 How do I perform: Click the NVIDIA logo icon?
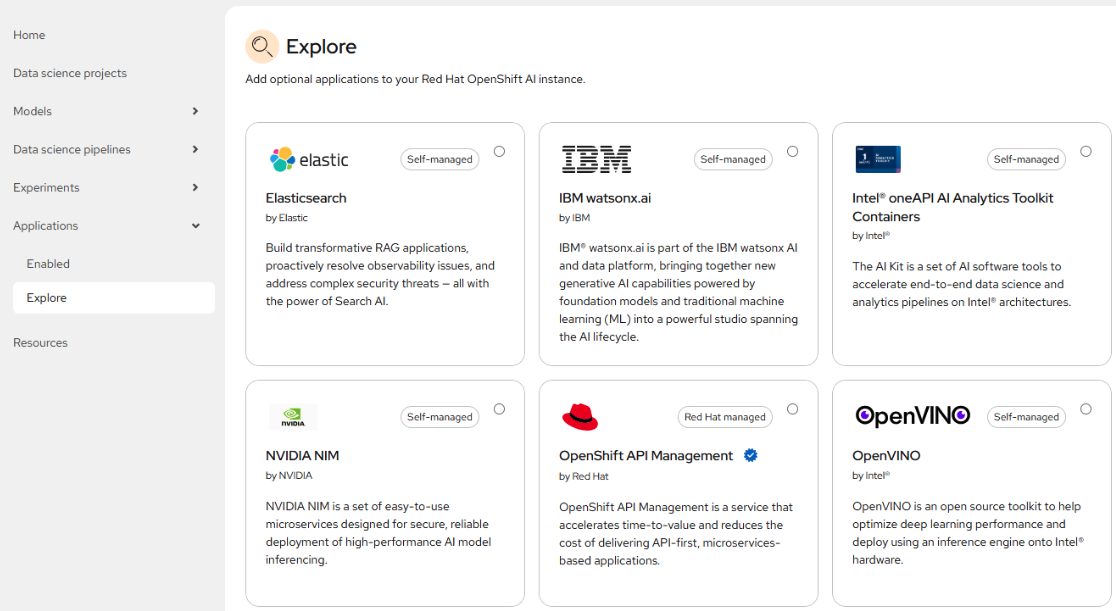293,417
